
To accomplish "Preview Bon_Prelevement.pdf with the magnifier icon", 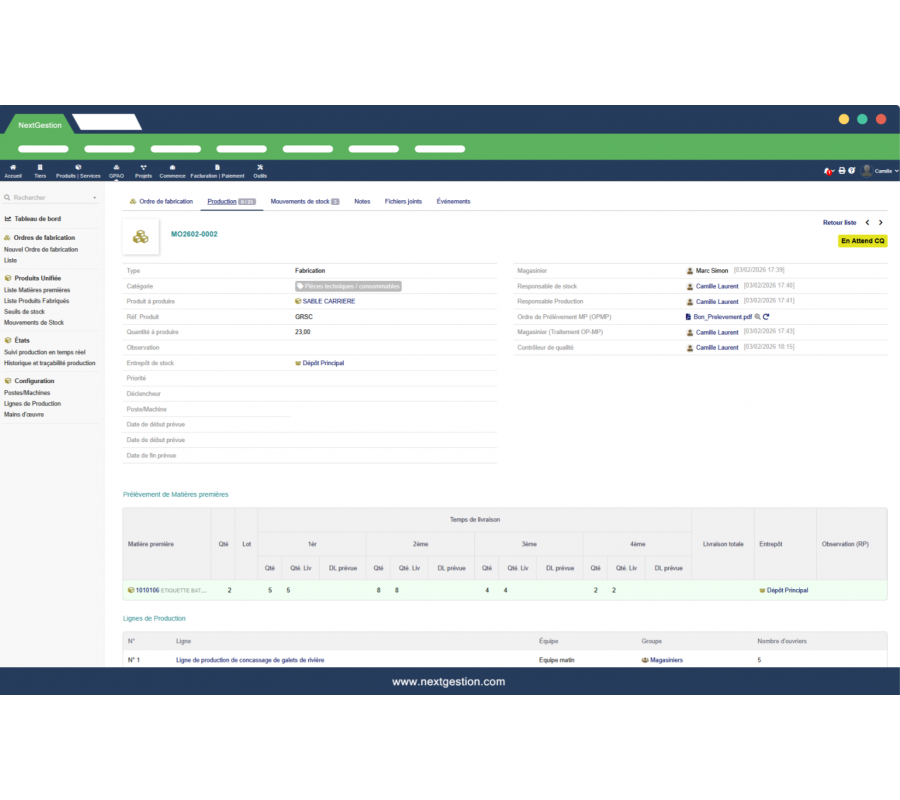I will [758, 317].
